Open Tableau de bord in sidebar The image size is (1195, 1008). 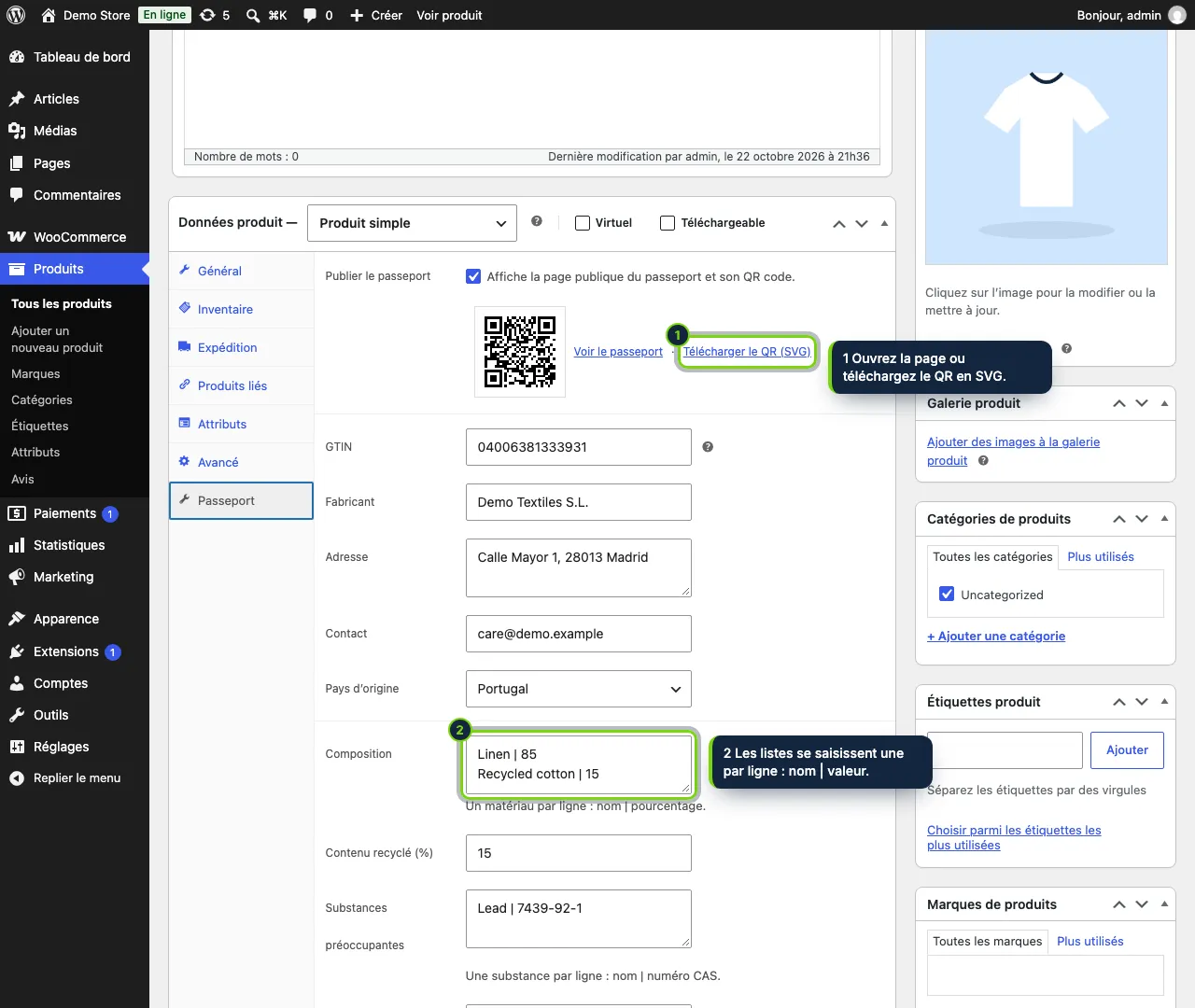(x=75, y=57)
